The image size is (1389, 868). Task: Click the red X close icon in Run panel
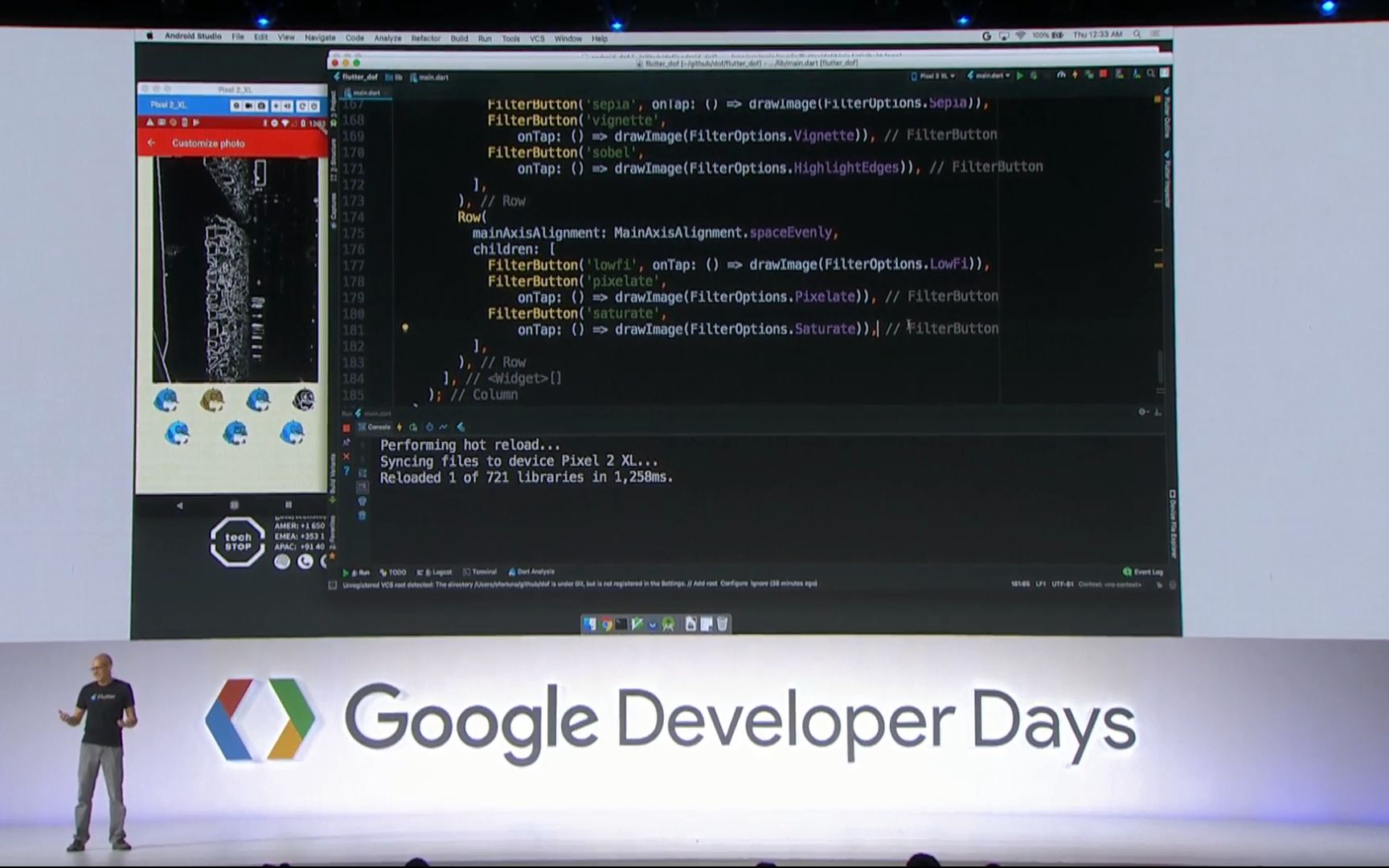pos(346,457)
